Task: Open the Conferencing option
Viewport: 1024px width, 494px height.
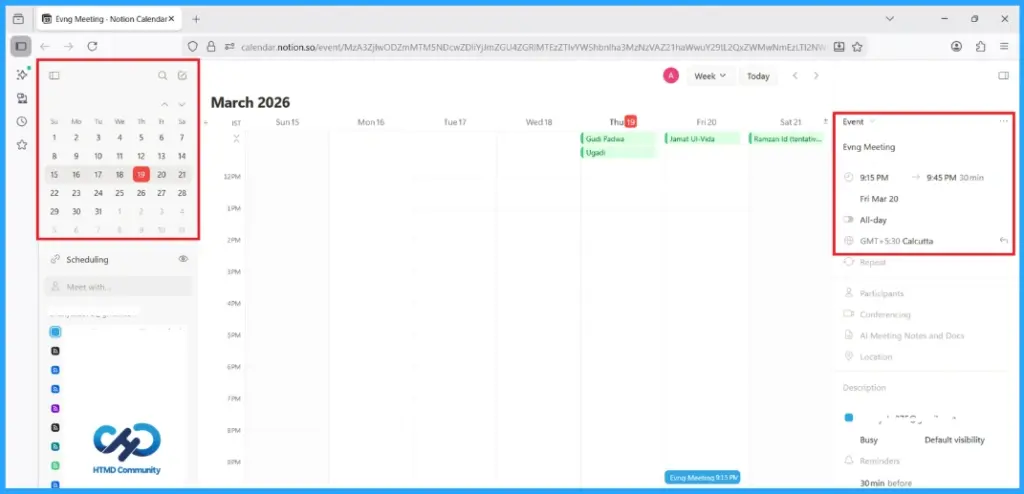Action: pos(884,314)
